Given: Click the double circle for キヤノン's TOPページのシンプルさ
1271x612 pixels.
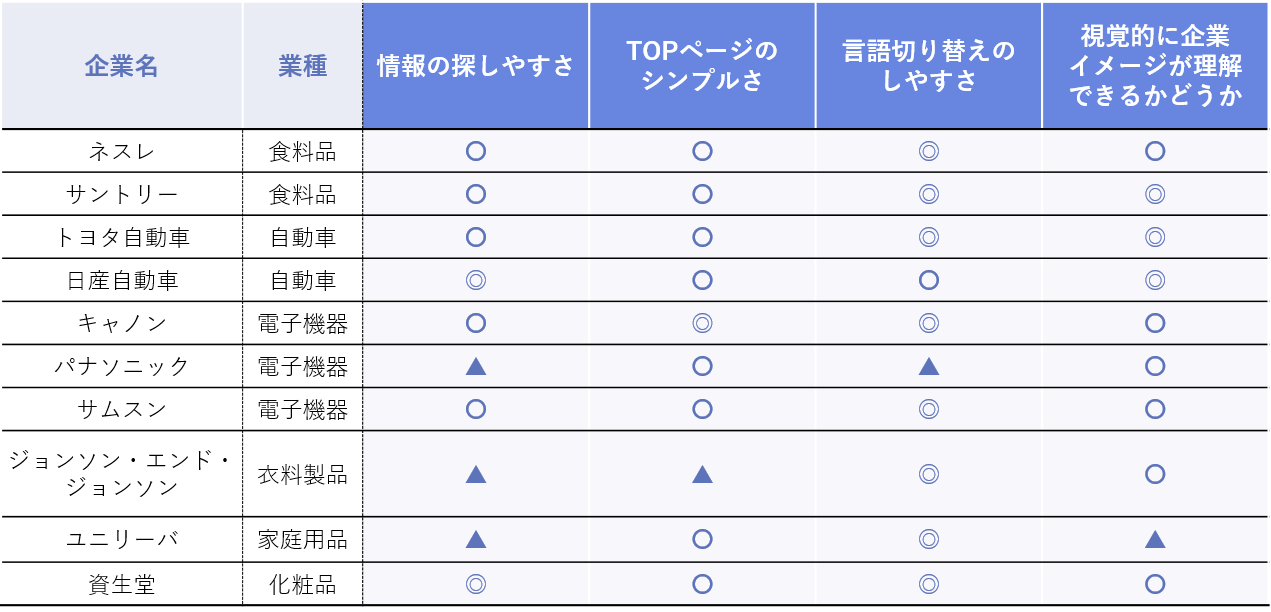Looking at the screenshot, I should [702, 323].
